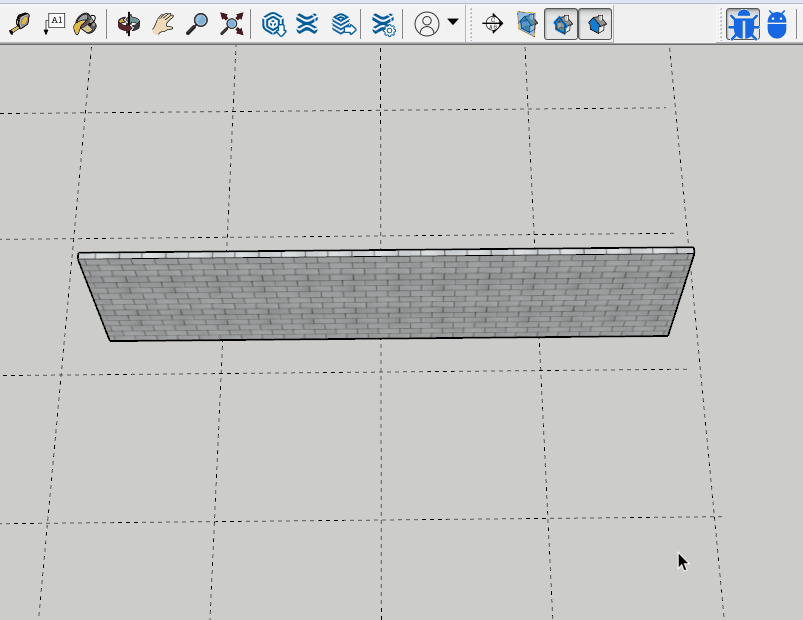This screenshot has height=620, width=803.
Task: Activate the orbit rotate view tool
Action: pos(129,24)
